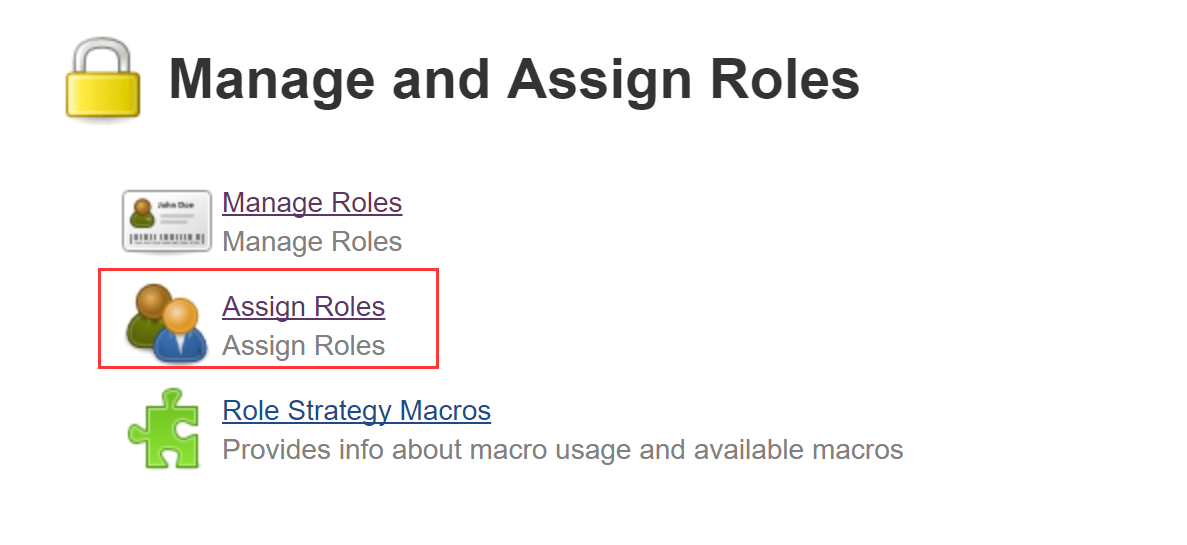The image size is (1187, 545).
Task: Click the "John Doe" name on ID card
Action: point(169,202)
